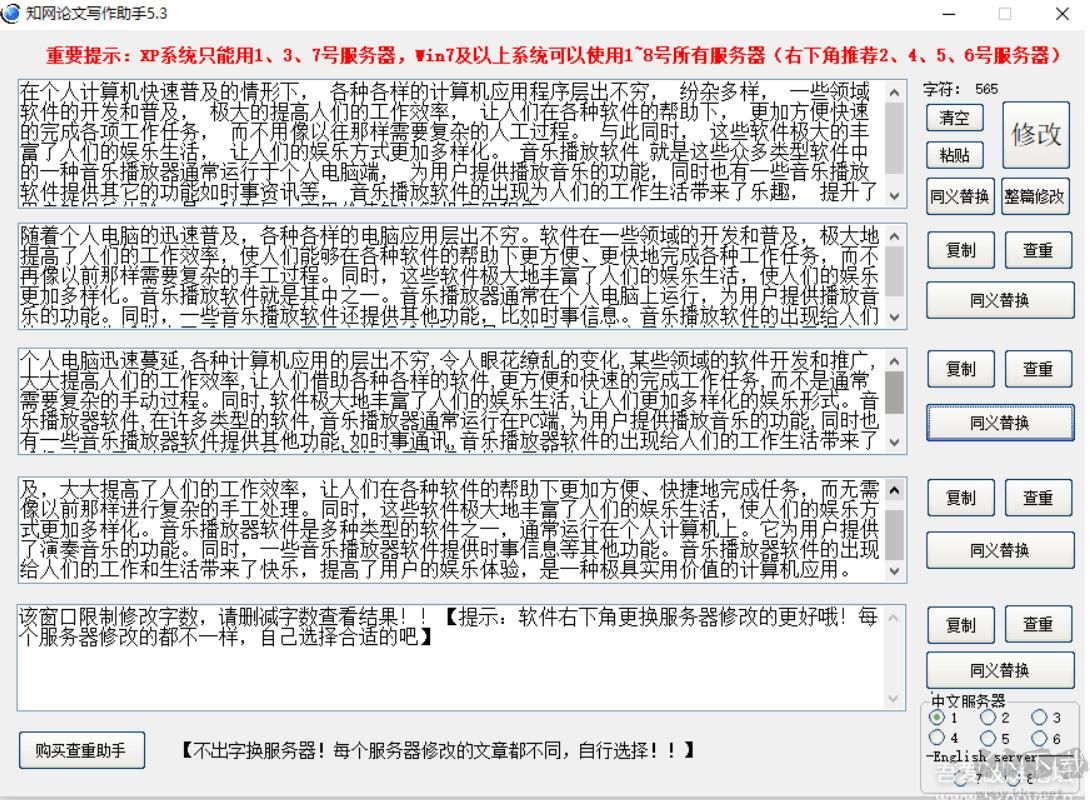
Task: Click the app icon in the title bar
Action: tap(14, 14)
